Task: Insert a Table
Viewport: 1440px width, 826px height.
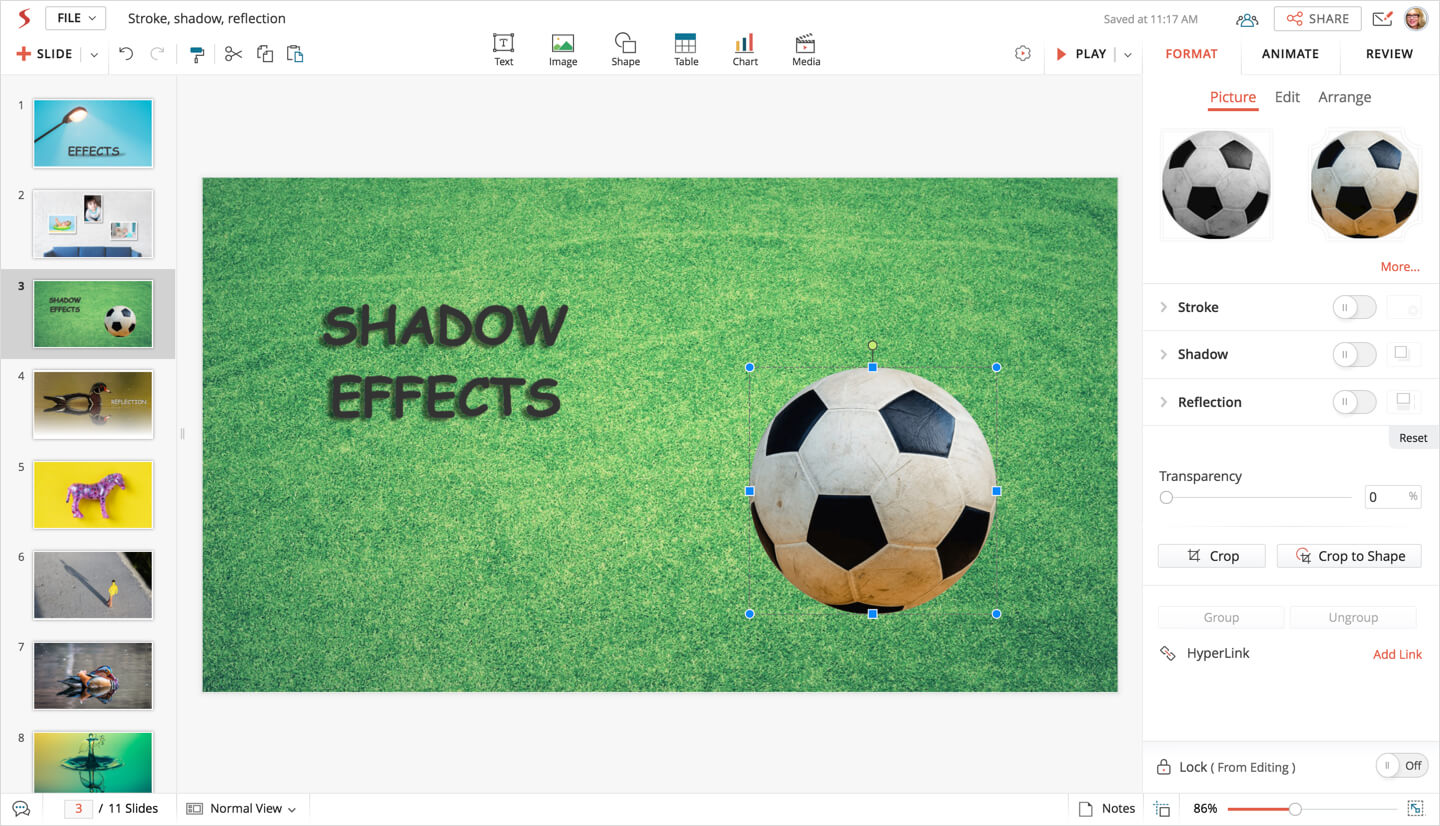Action: tap(686, 50)
